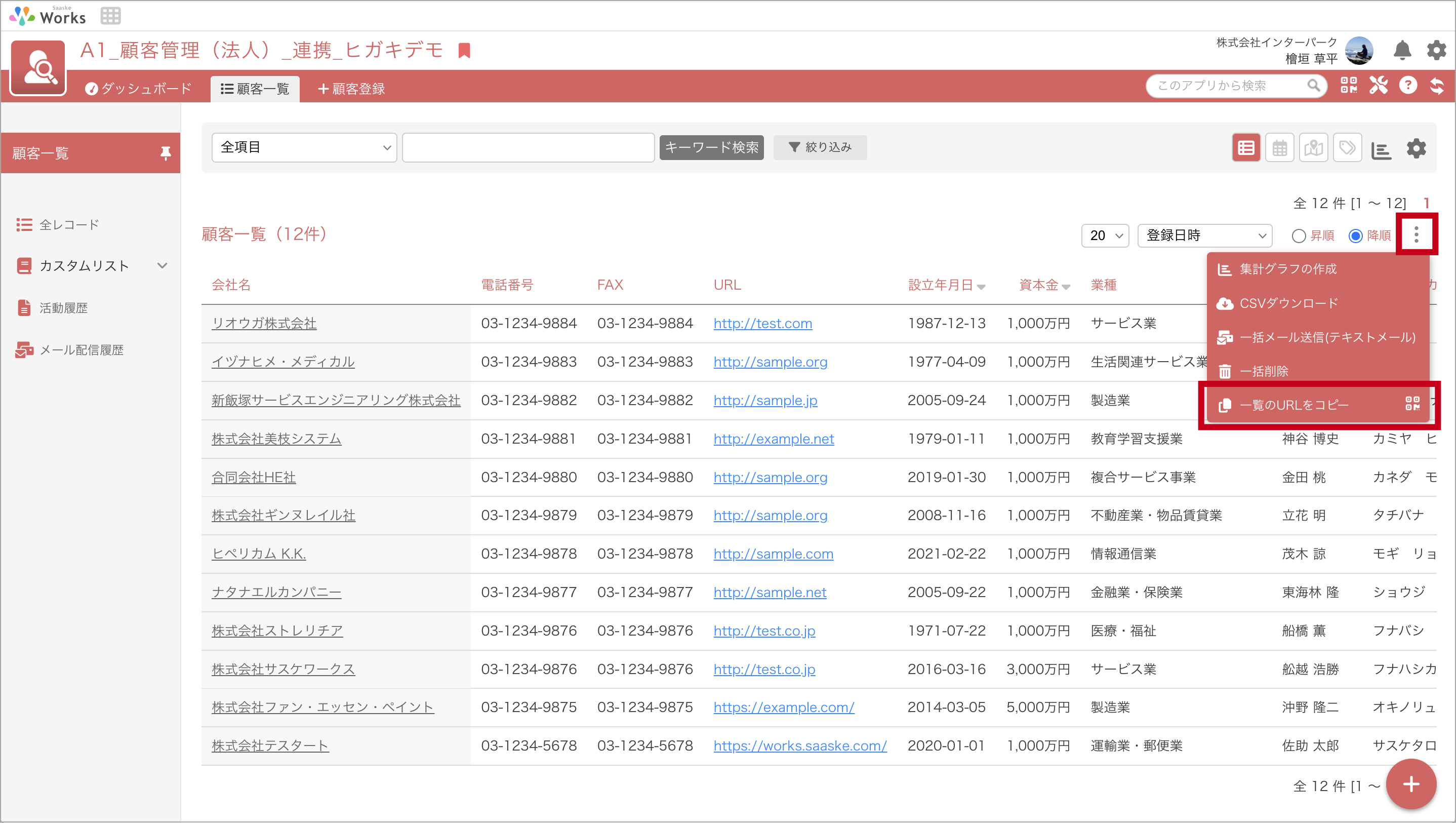The height and width of the screenshot is (823, 1456).
Task: Select 昇順 ascending radio button
Action: (x=1299, y=236)
